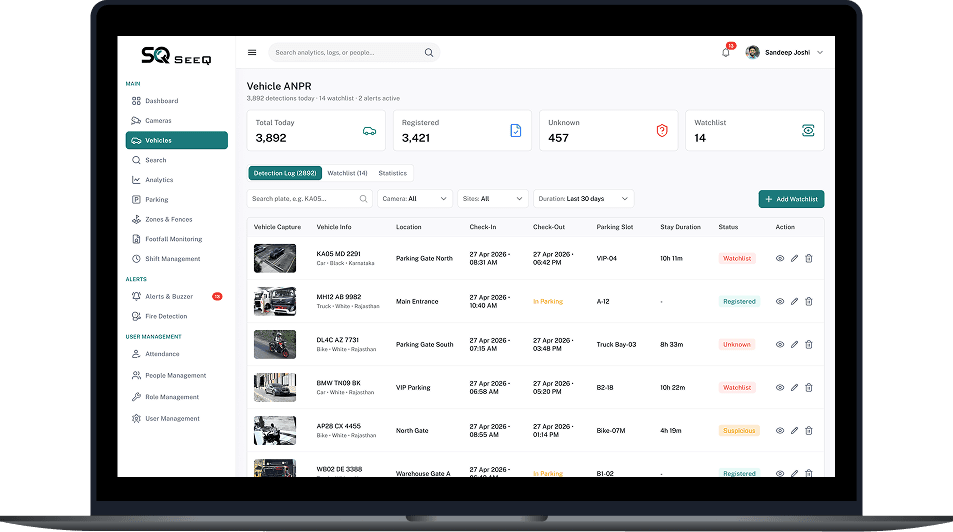This screenshot has width=953, height=532.
Task: View details of BMW TN09 BK row
Action: click(780, 388)
